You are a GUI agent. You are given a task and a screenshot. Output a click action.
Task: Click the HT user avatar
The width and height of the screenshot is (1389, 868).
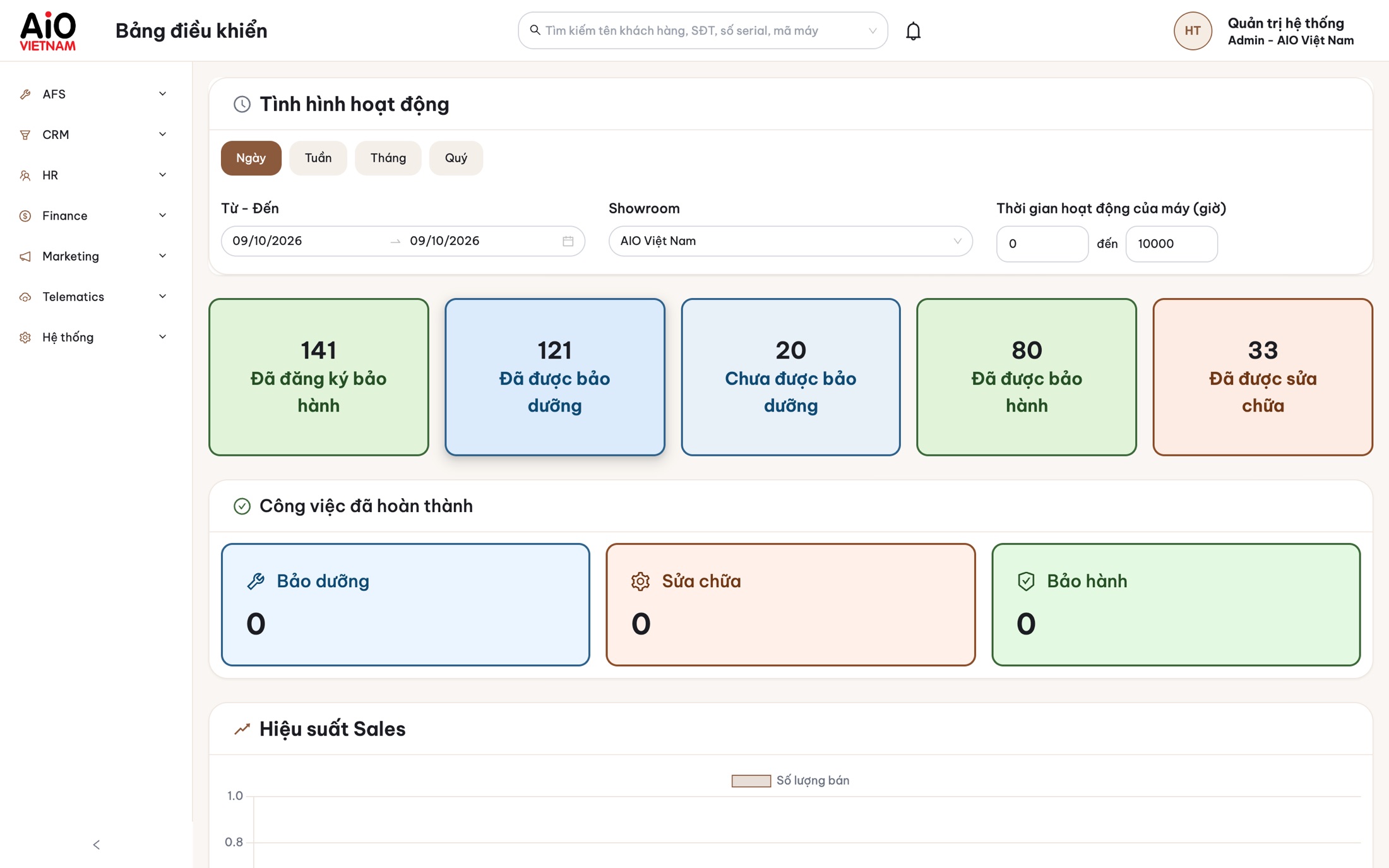click(x=1192, y=31)
